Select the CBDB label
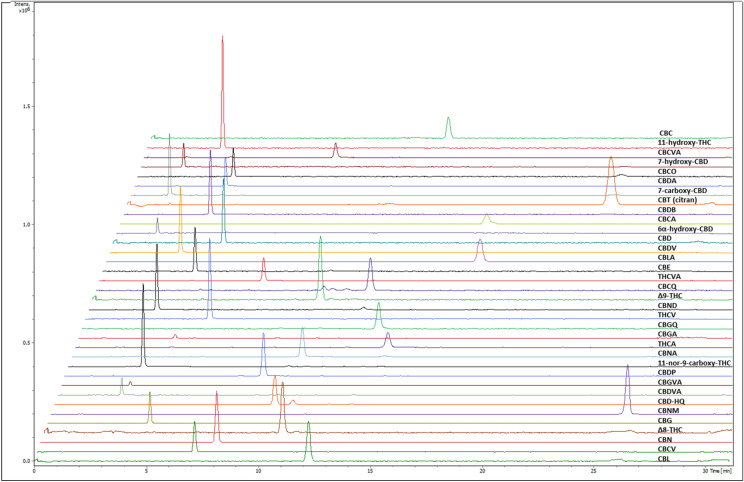The height and width of the screenshot is (482, 744). 667,210
